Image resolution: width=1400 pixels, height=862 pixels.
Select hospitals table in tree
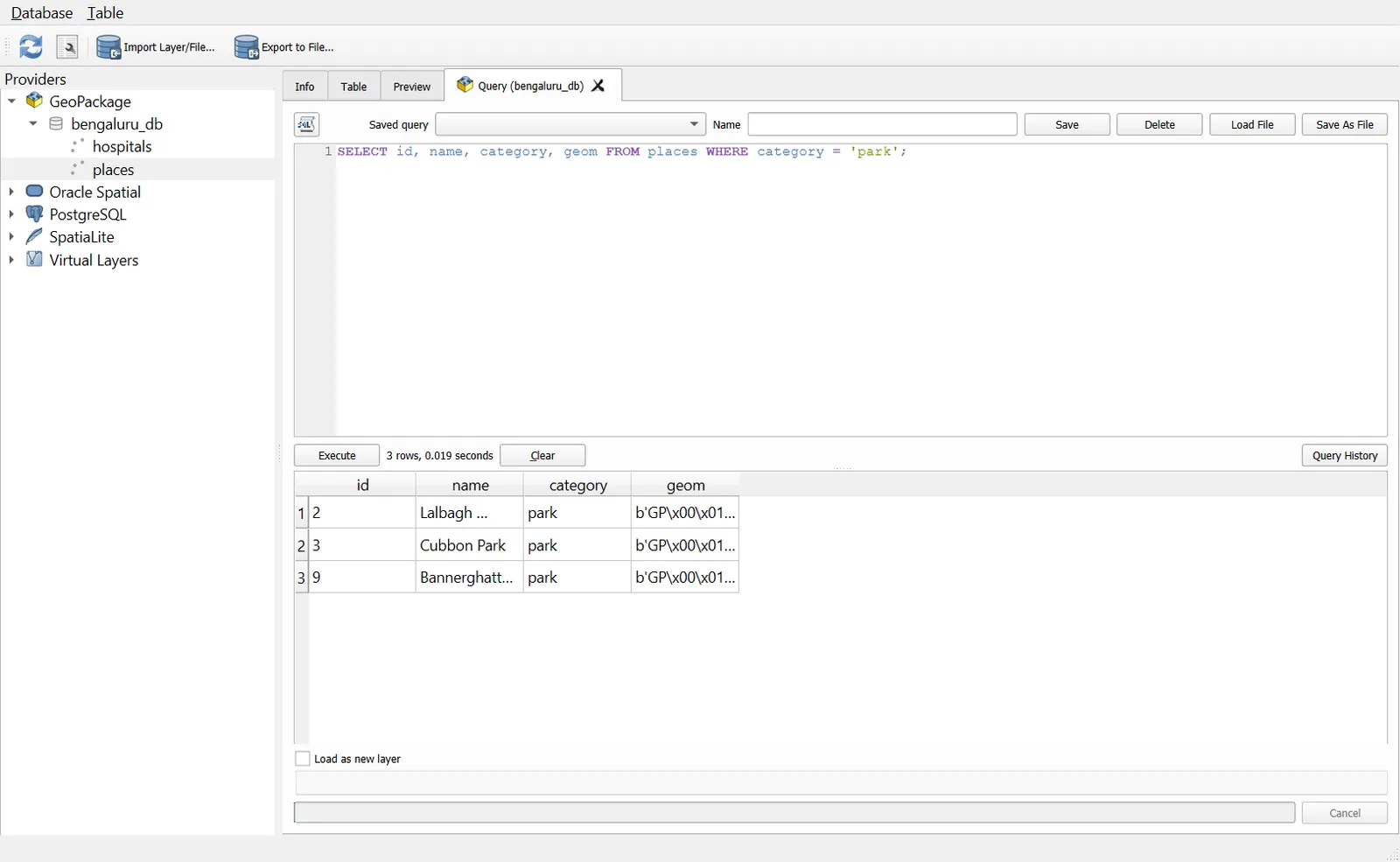point(122,146)
